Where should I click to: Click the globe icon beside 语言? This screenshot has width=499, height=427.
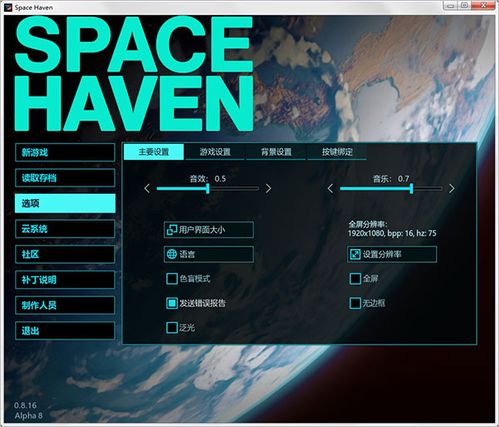click(x=172, y=254)
